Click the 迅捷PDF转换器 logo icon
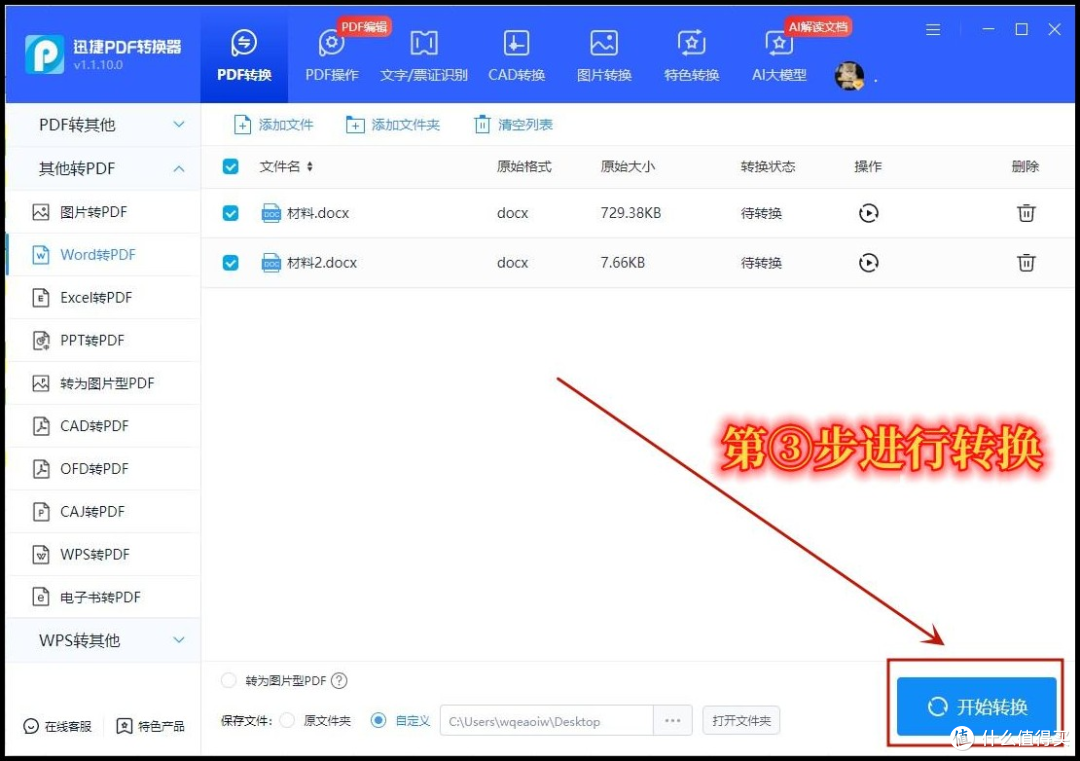Viewport: 1080px width, 761px height. click(x=45, y=54)
